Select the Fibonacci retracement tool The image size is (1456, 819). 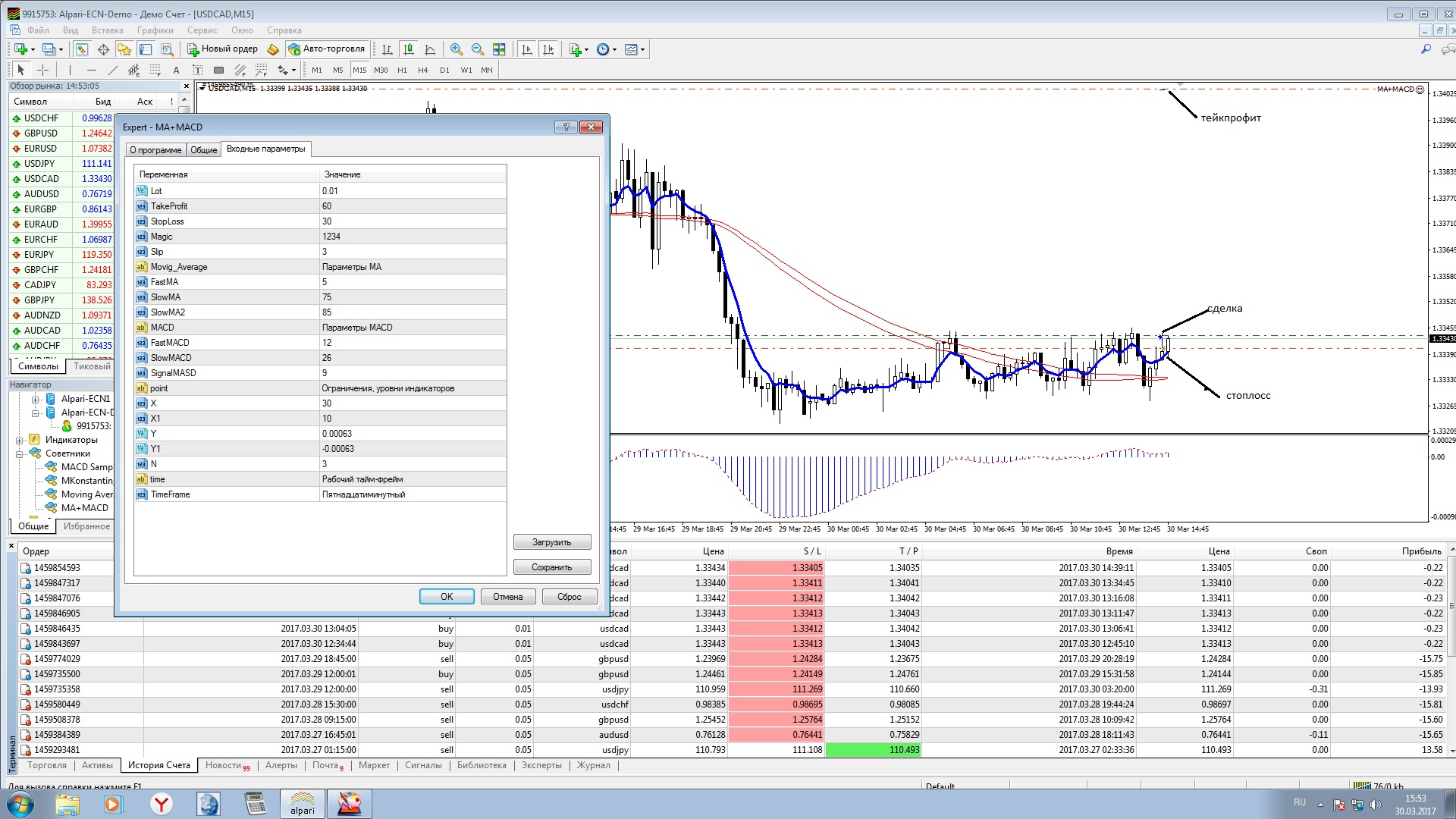155,70
